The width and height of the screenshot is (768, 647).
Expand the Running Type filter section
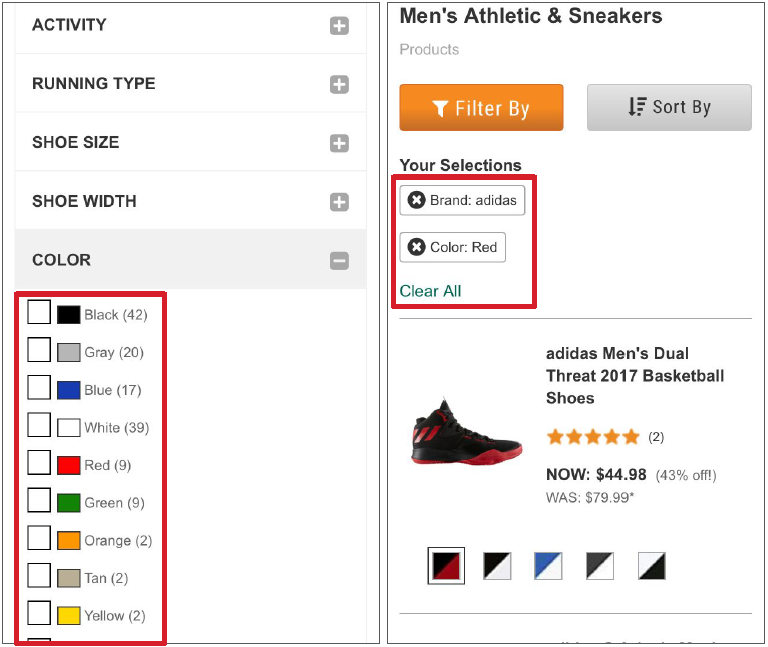[x=339, y=85]
